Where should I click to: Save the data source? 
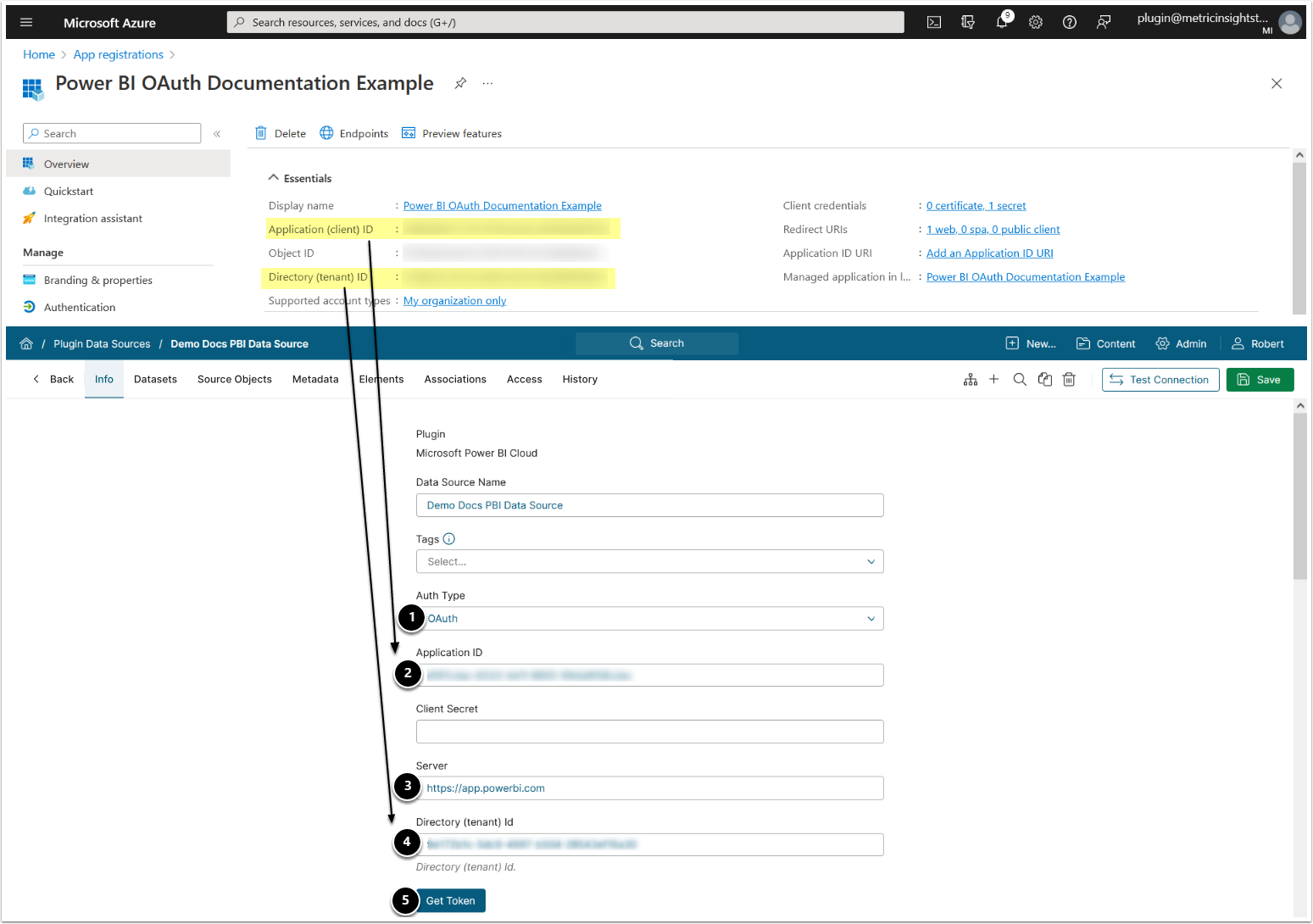click(x=1260, y=380)
